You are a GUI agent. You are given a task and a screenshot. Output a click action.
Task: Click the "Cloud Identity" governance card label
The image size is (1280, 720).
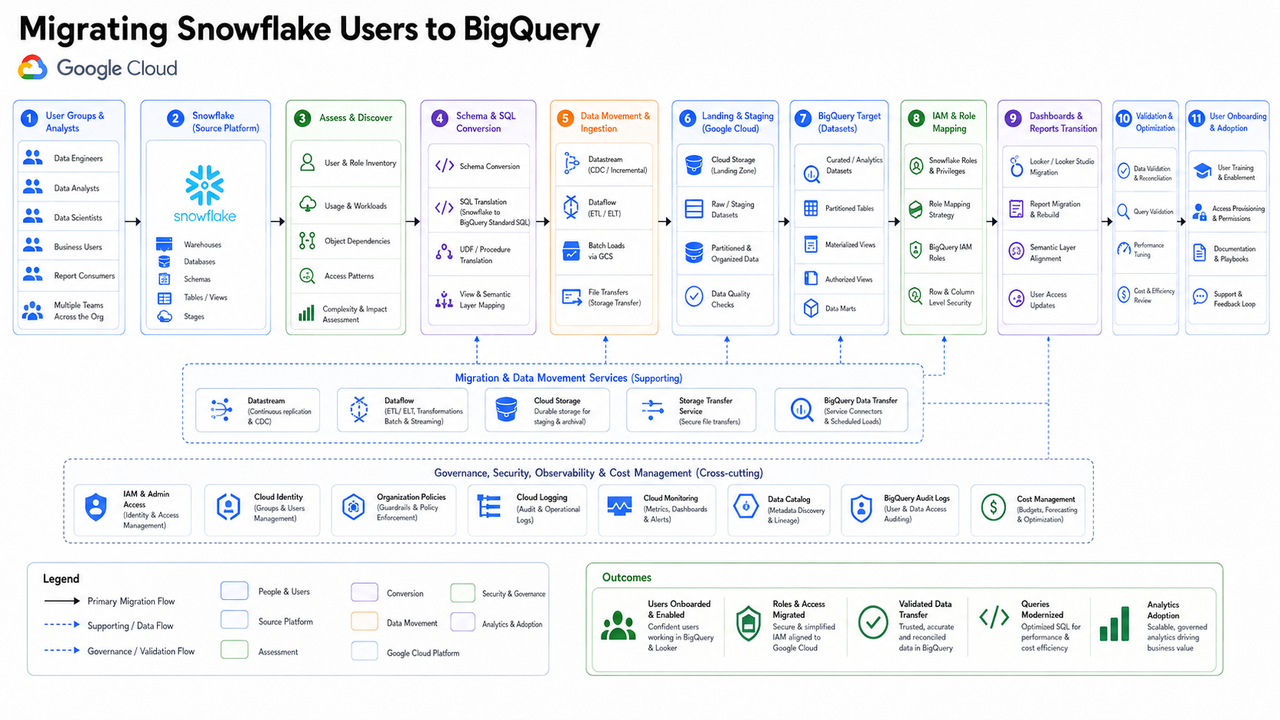pos(278,497)
